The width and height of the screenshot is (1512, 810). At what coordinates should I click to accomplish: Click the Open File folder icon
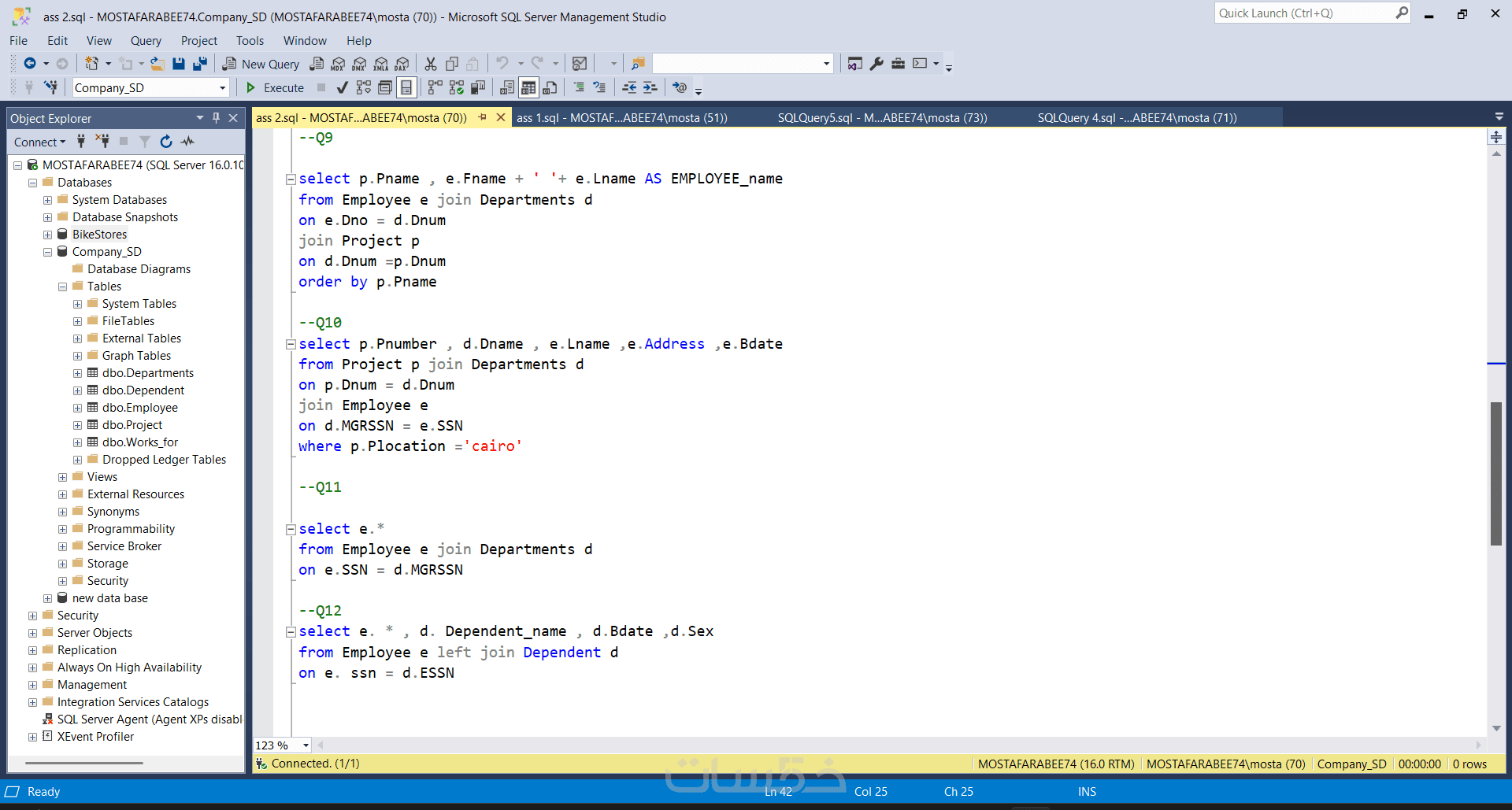(x=157, y=64)
